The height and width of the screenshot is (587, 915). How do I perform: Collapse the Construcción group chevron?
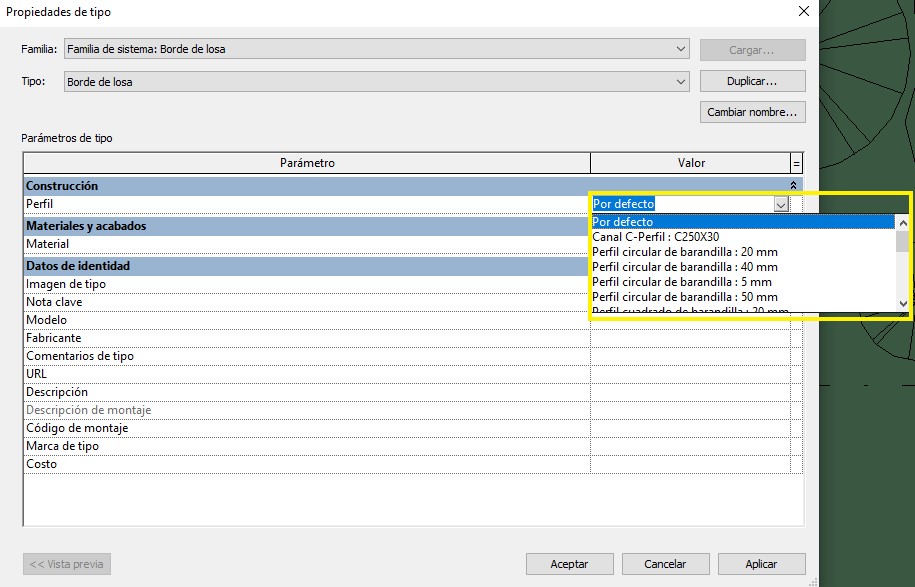click(793, 186)
